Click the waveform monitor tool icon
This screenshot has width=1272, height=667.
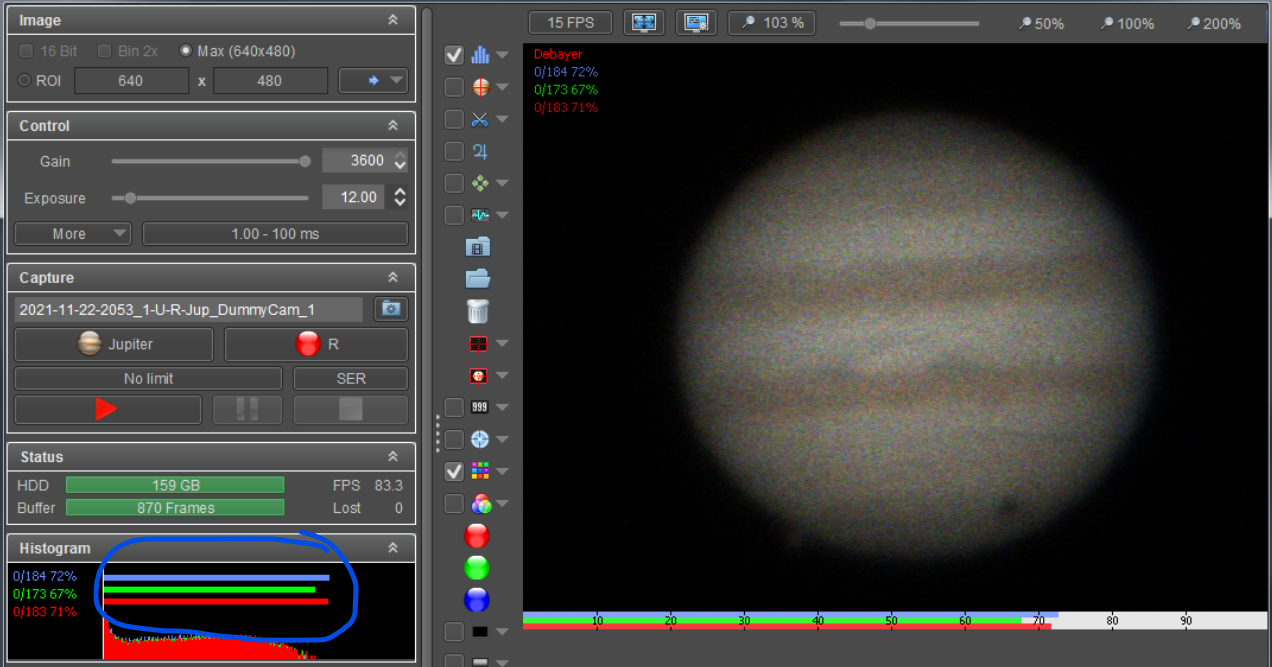pos(480,215)
